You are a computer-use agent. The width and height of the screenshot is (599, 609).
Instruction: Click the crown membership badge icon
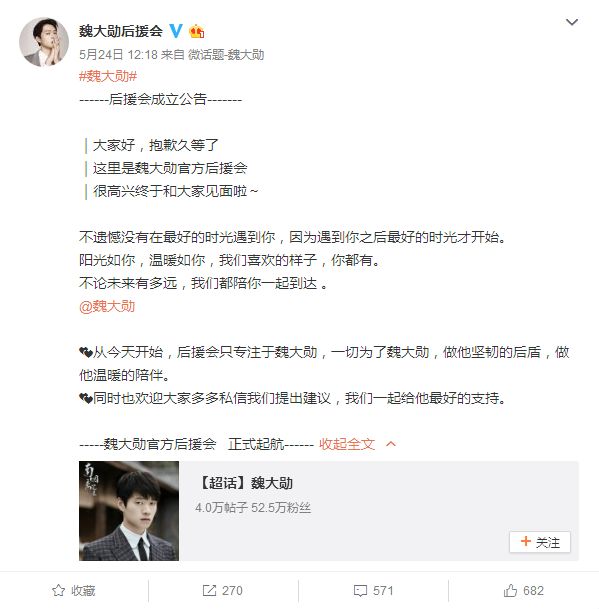(x=197, y=31)
